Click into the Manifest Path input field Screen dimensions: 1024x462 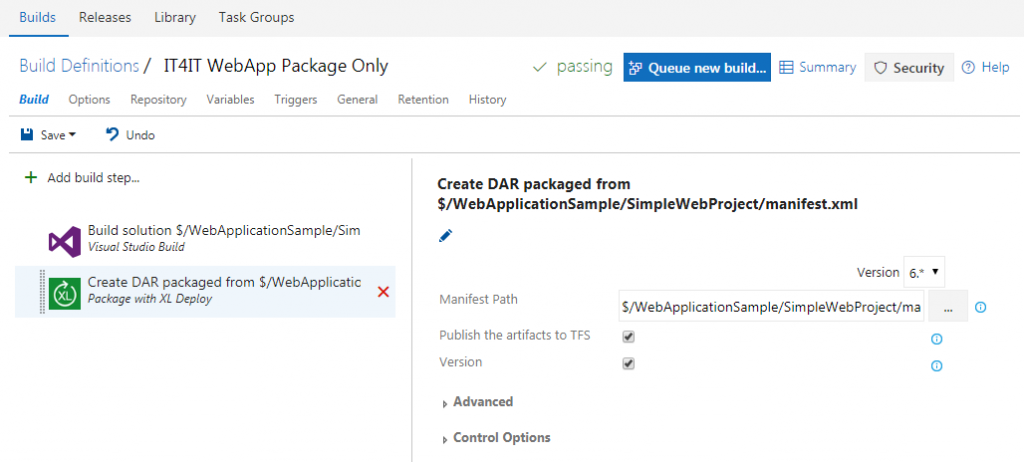[x=772, y=306]
